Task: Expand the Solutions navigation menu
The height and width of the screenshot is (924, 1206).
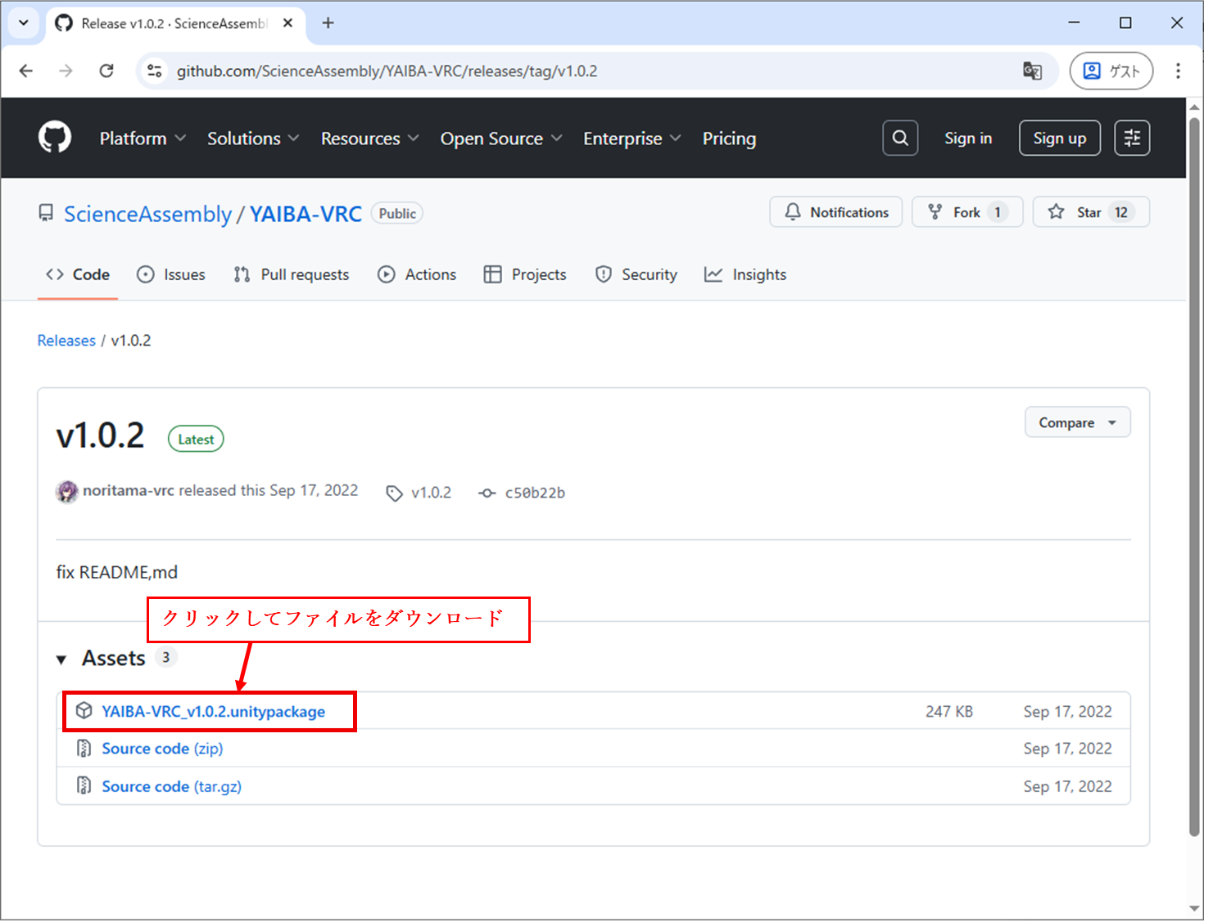Action: pyautogui.click(x=253, y=139)
